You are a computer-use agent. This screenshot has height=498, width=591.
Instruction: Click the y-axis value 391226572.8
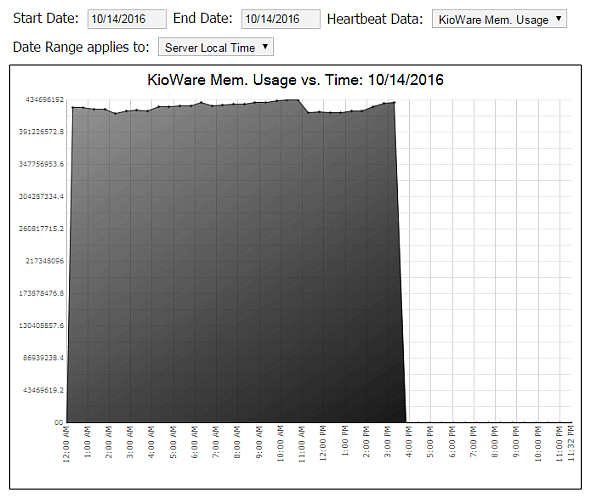coord(41,132)
